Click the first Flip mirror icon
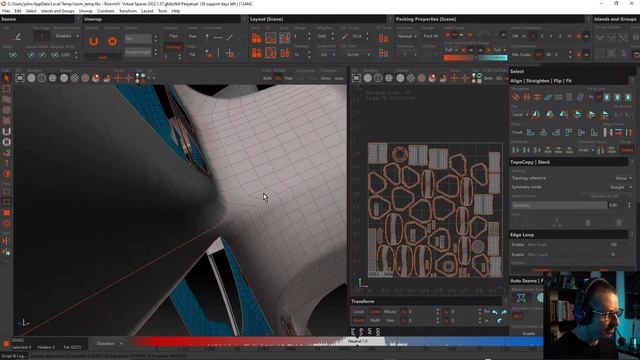Screen dimensions: 640x360 pos(536,115)
